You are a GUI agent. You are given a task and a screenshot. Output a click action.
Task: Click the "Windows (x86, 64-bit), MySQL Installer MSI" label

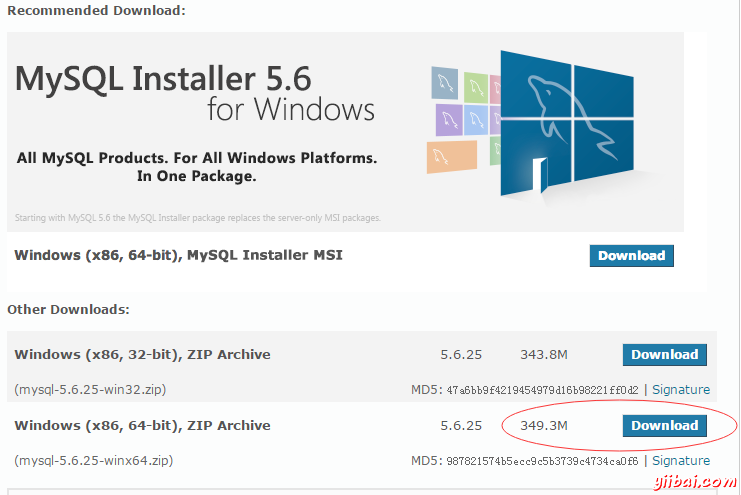click(x=178, y=255)
